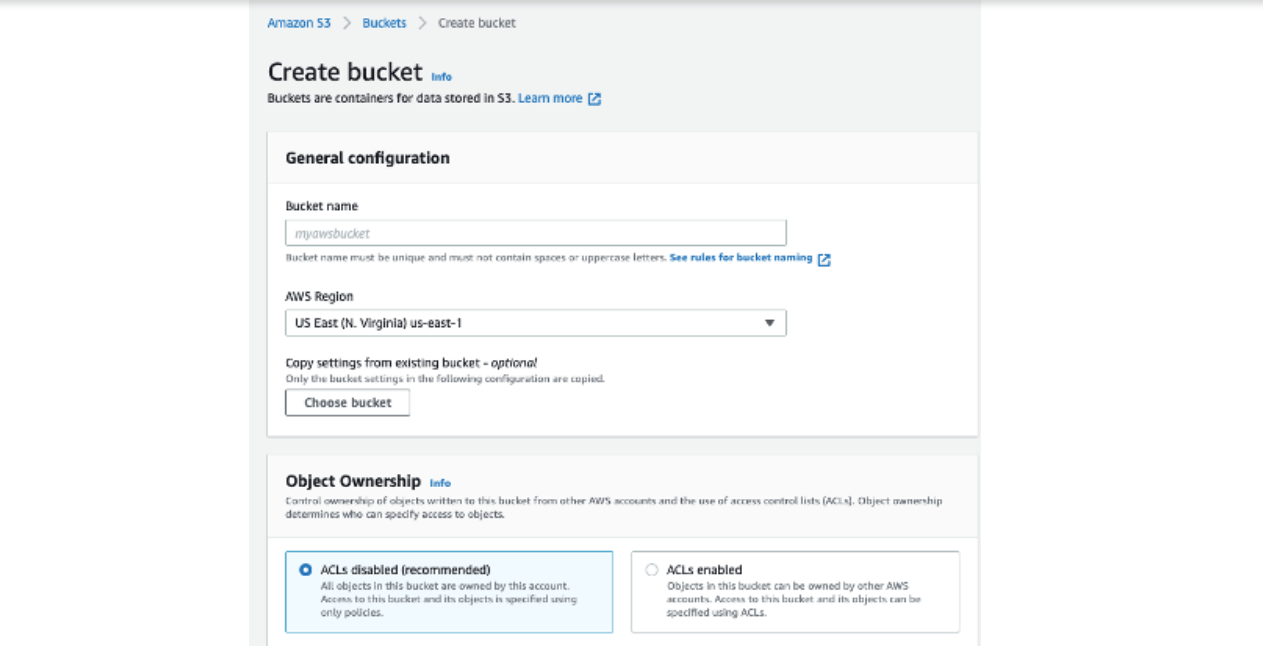
Task: Navigate to Amazon S3 via the breadcrumb
Action: [299, 22]
